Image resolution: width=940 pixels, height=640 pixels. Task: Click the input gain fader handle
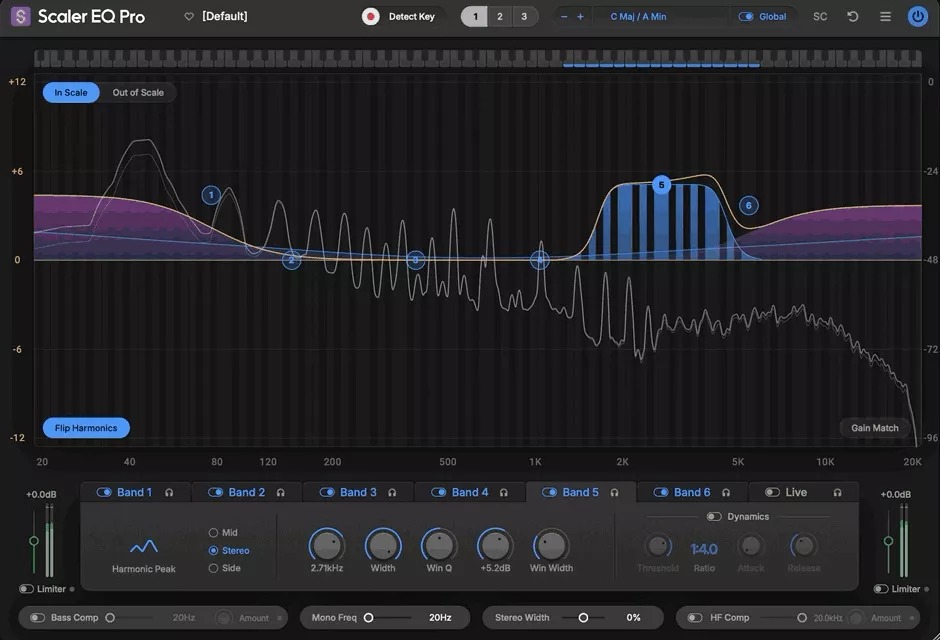click(34, 541)
